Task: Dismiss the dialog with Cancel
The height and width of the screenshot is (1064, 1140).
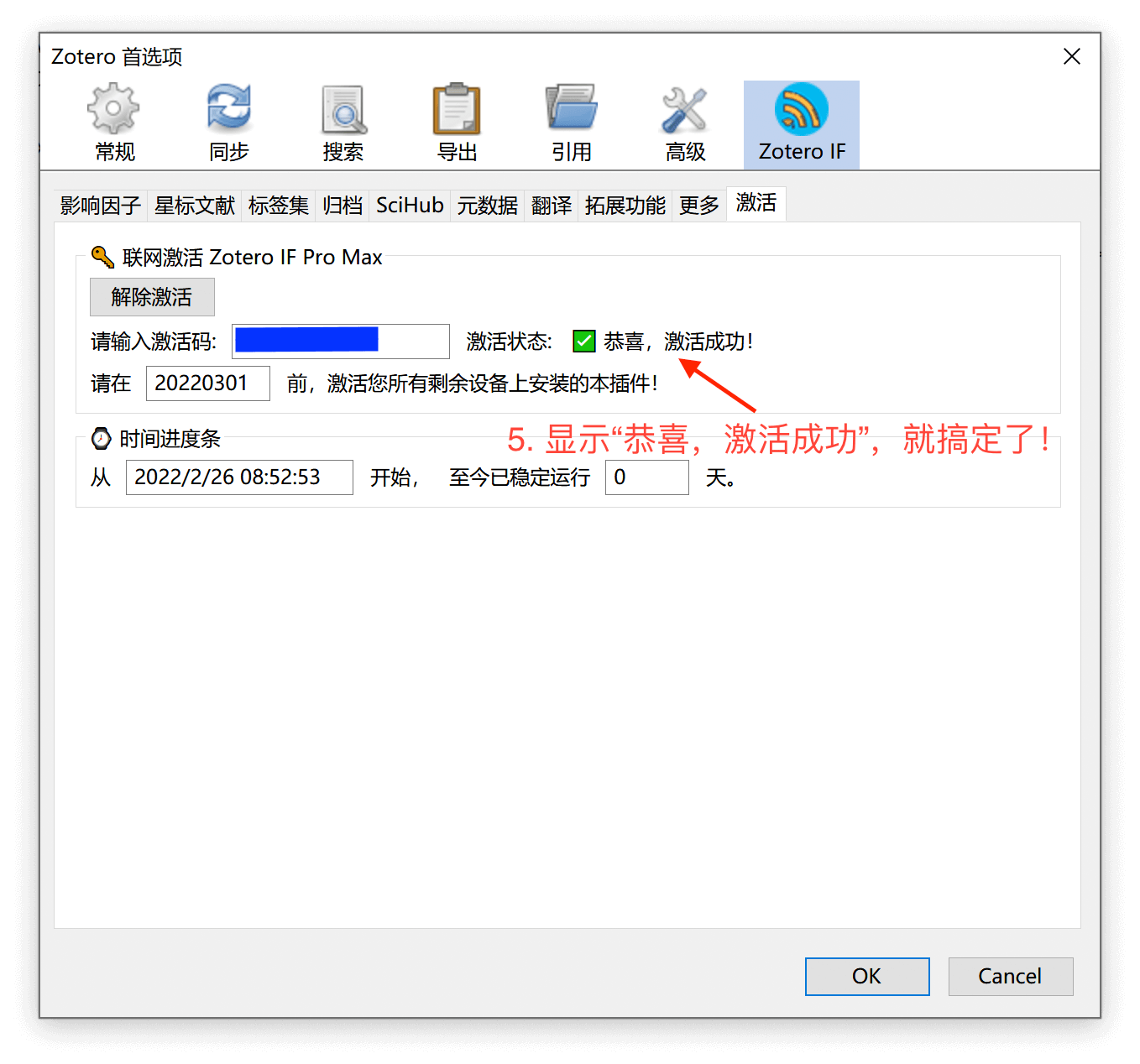Action: click(1011, 977)
